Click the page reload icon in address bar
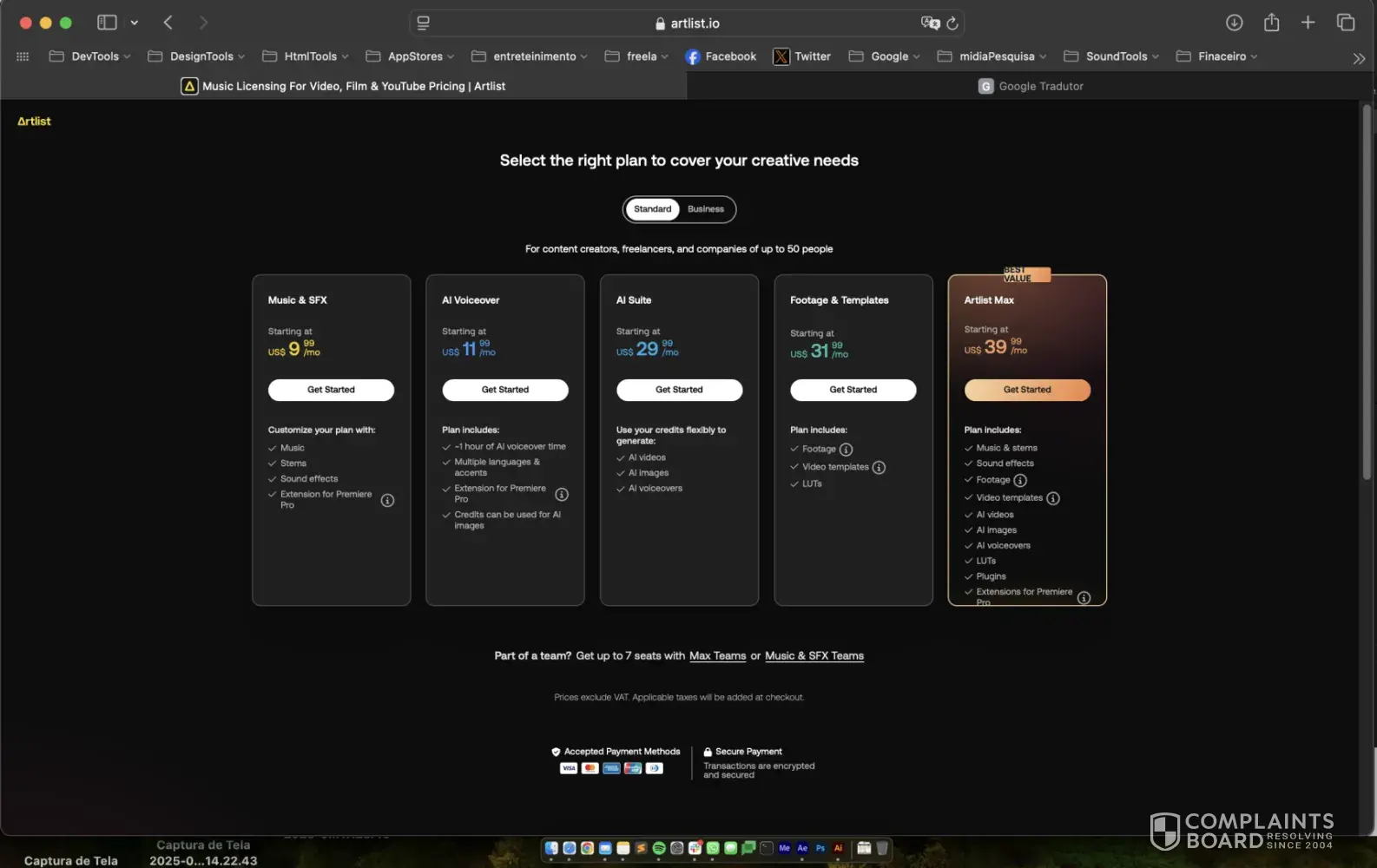Screen dimensions: 1377x868 click(x=952, y=23)
